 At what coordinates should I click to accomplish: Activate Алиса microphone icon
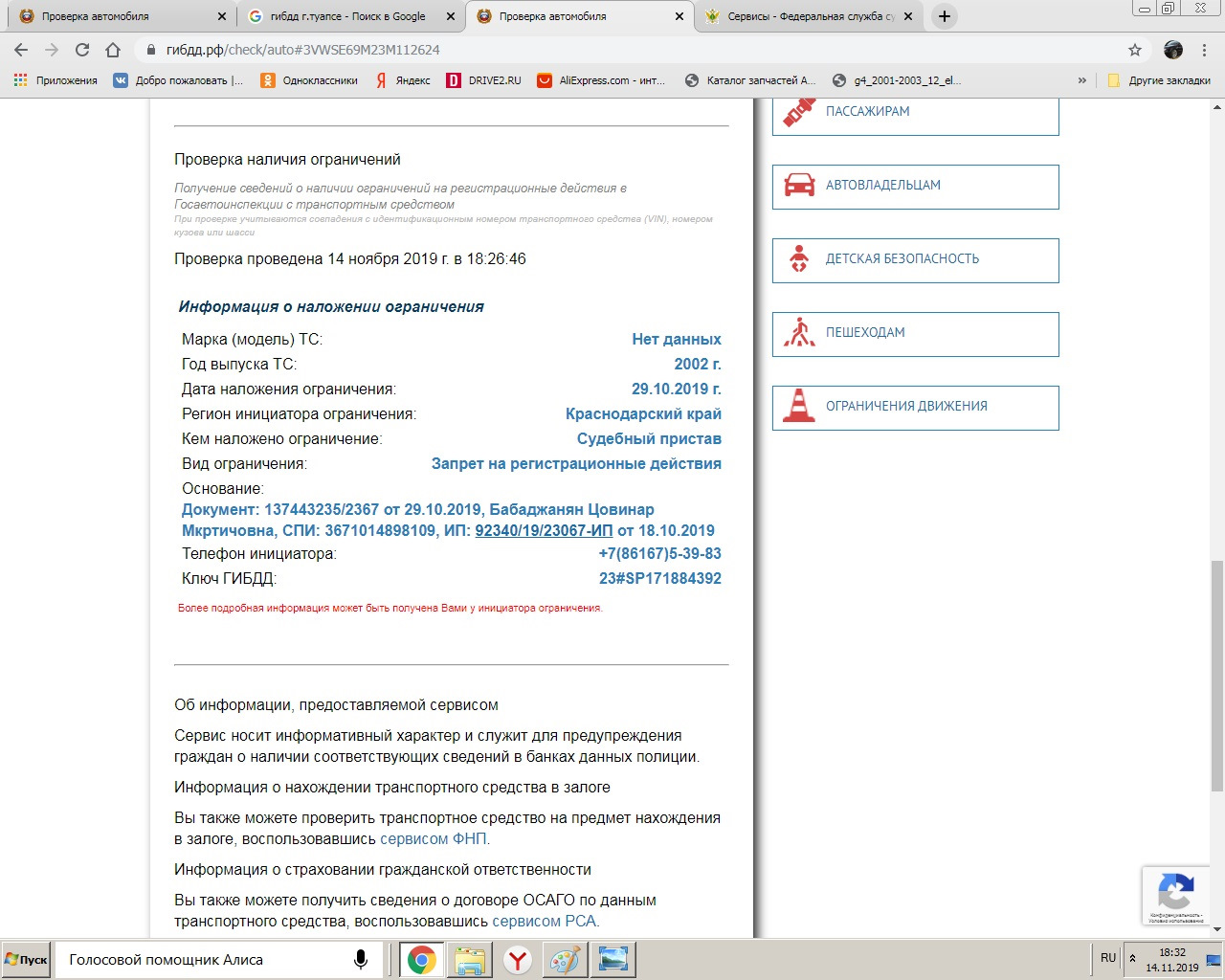tap(361, 960)
